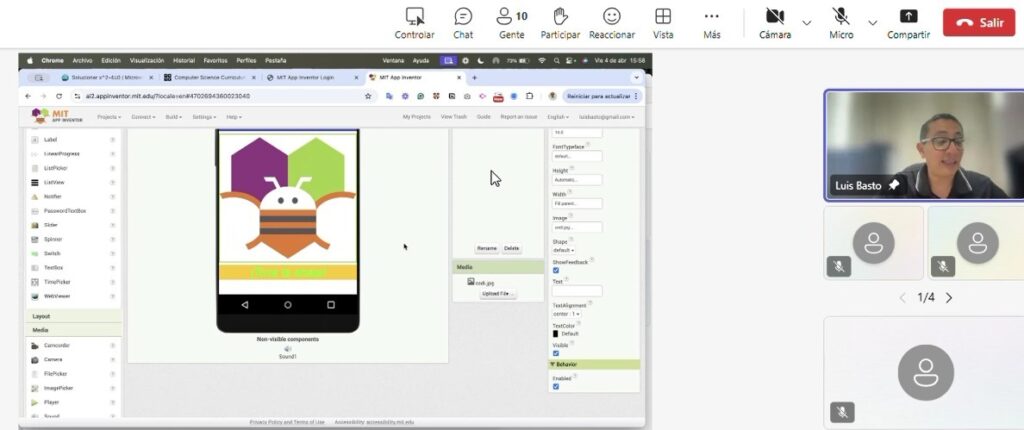
Task: Toggle the ShowFeedback checkbox
Action: (x=556, y=270)
